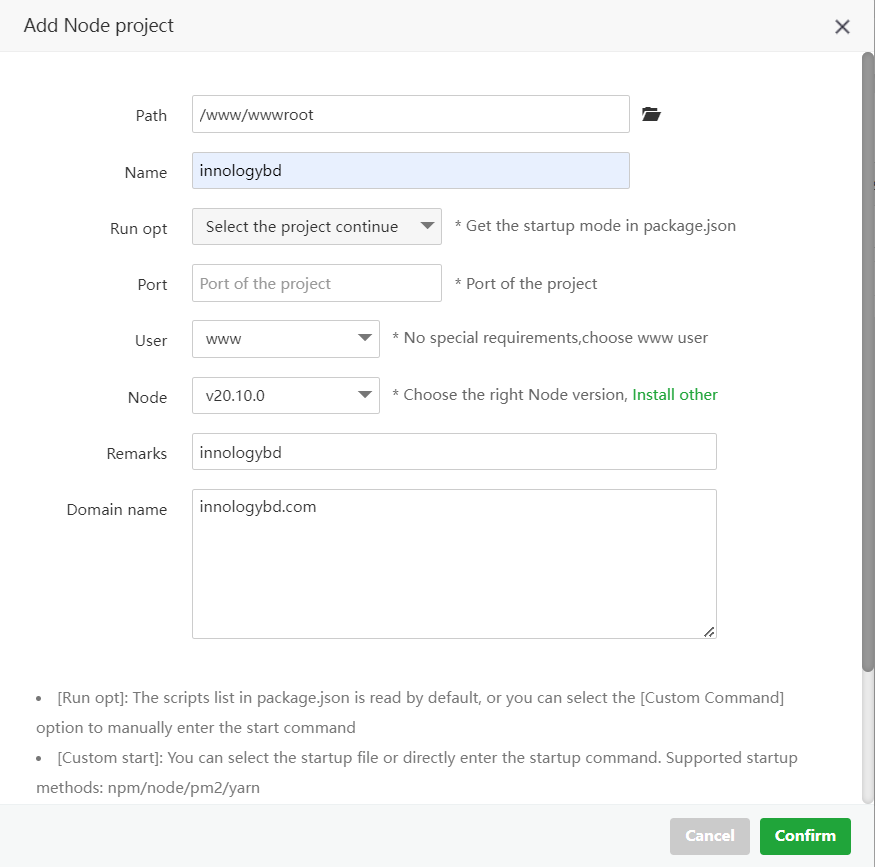Open the User dropdown showing www
Screen dimensions: 875x867
(x=285, y=339)
